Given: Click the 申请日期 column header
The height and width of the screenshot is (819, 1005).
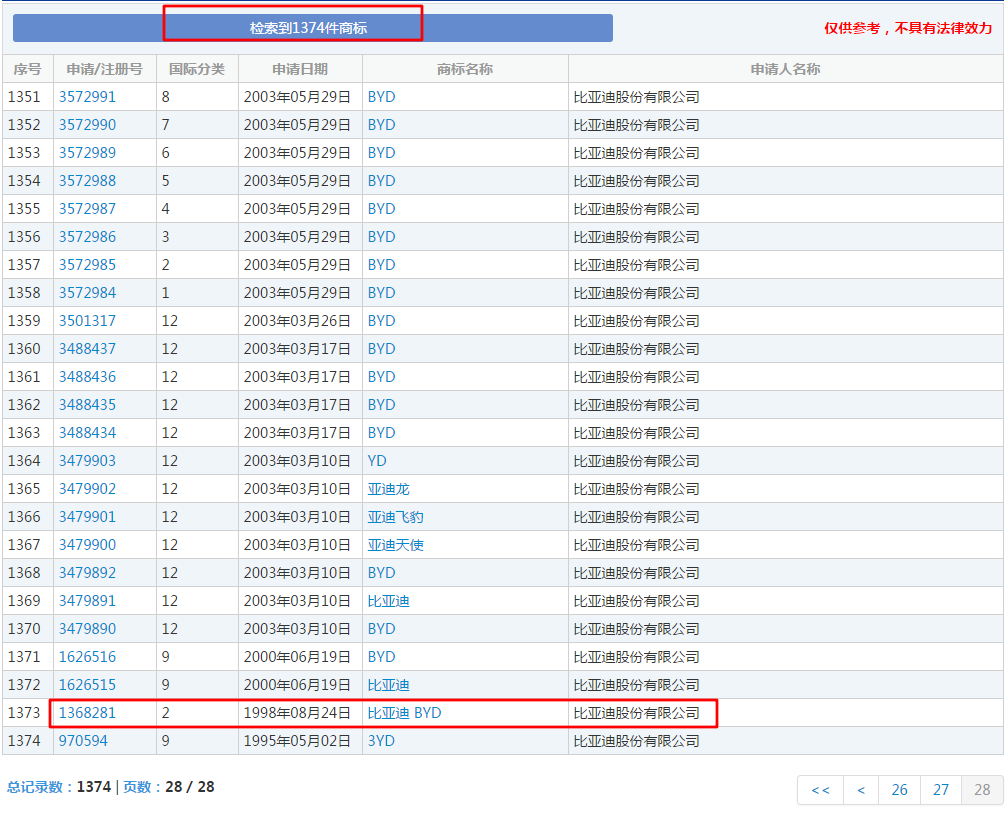Looking at the screenshot, I should tap(300, 69).
